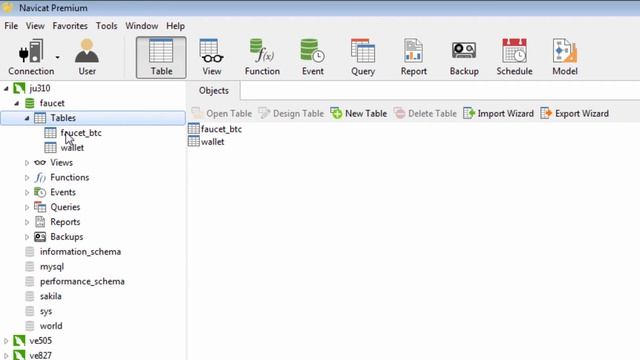Launch the Import Wizard
Image resolution: width=640 pixels, height=360 pixels.
498,113
